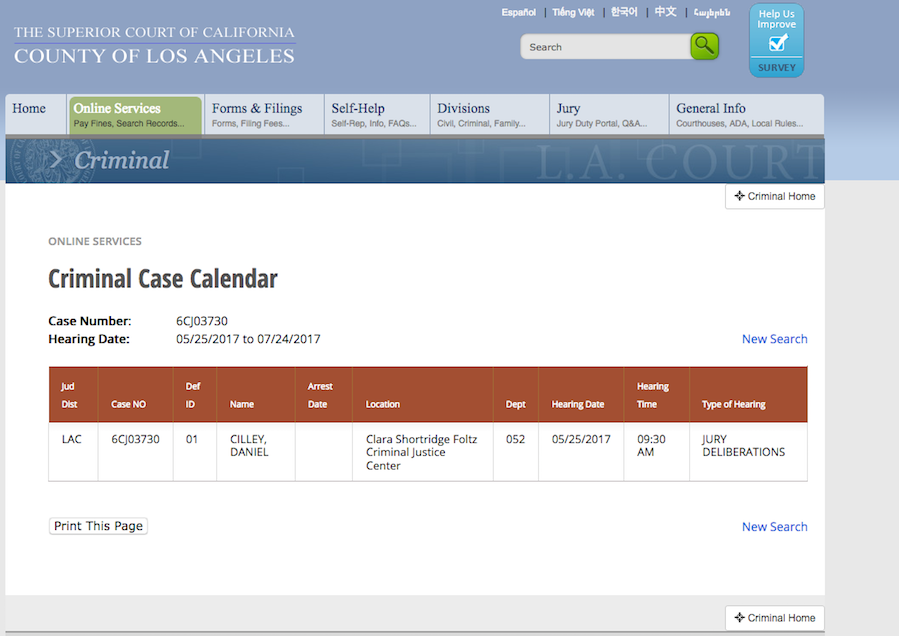899x636 pixels.
Task: Click New Search link above the table
Action: [775, 339]
